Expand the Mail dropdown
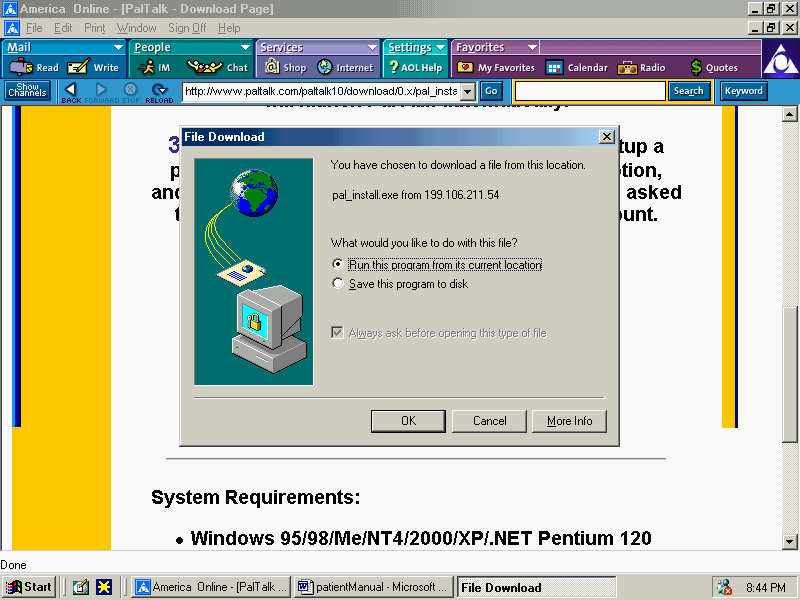The width and height of the screenshot is (800, 600). click(x=118, y=47)
